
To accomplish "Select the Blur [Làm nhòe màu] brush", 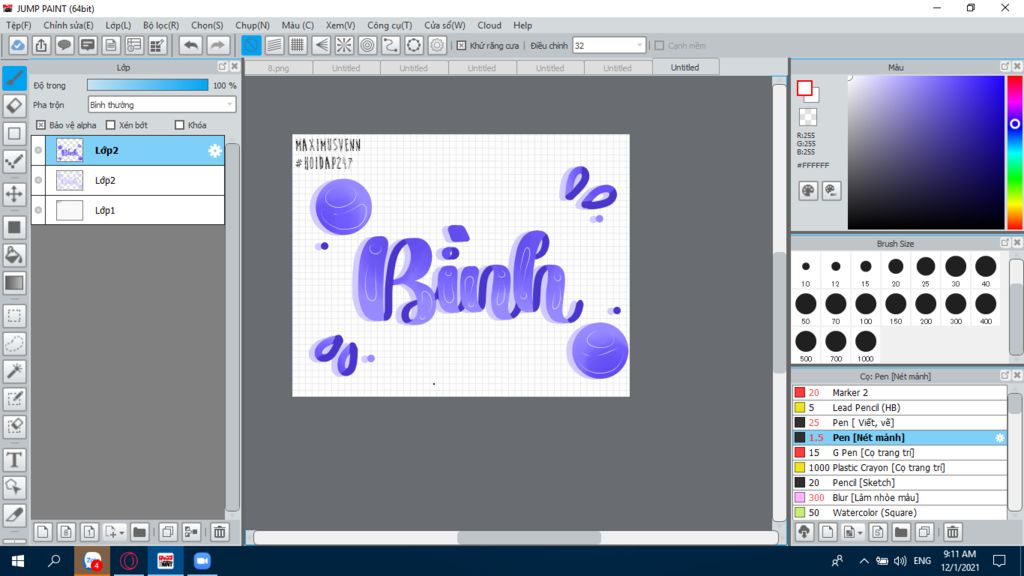I will (x=900, y=498).
